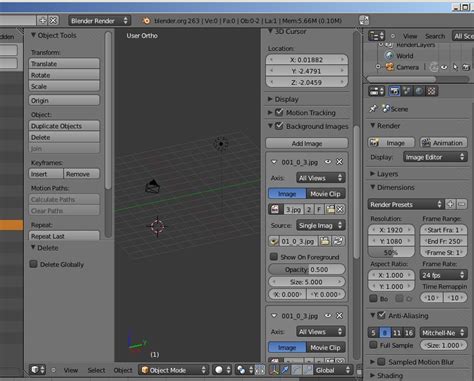Toggle Background Images checkbox
This screenshot has width=474, height=381.
click(x=279, y=126)
